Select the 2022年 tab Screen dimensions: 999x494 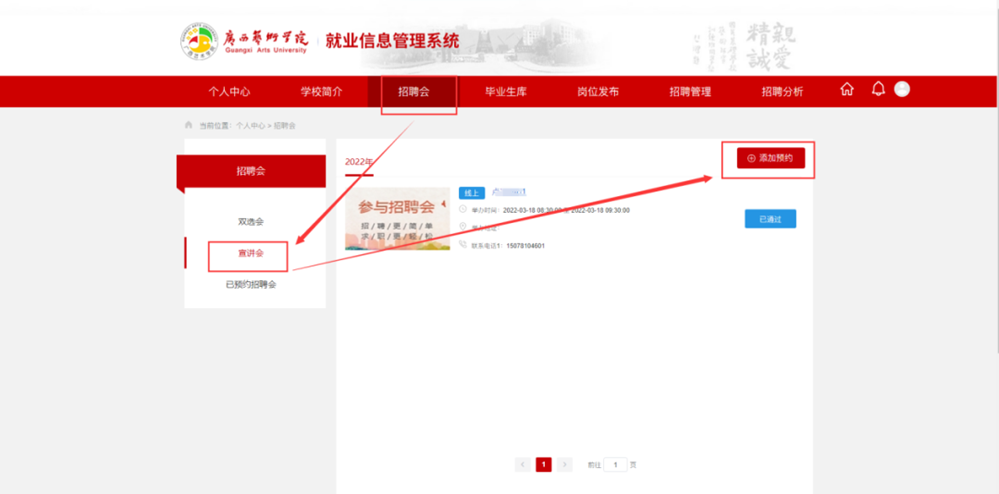pos(359,163)
